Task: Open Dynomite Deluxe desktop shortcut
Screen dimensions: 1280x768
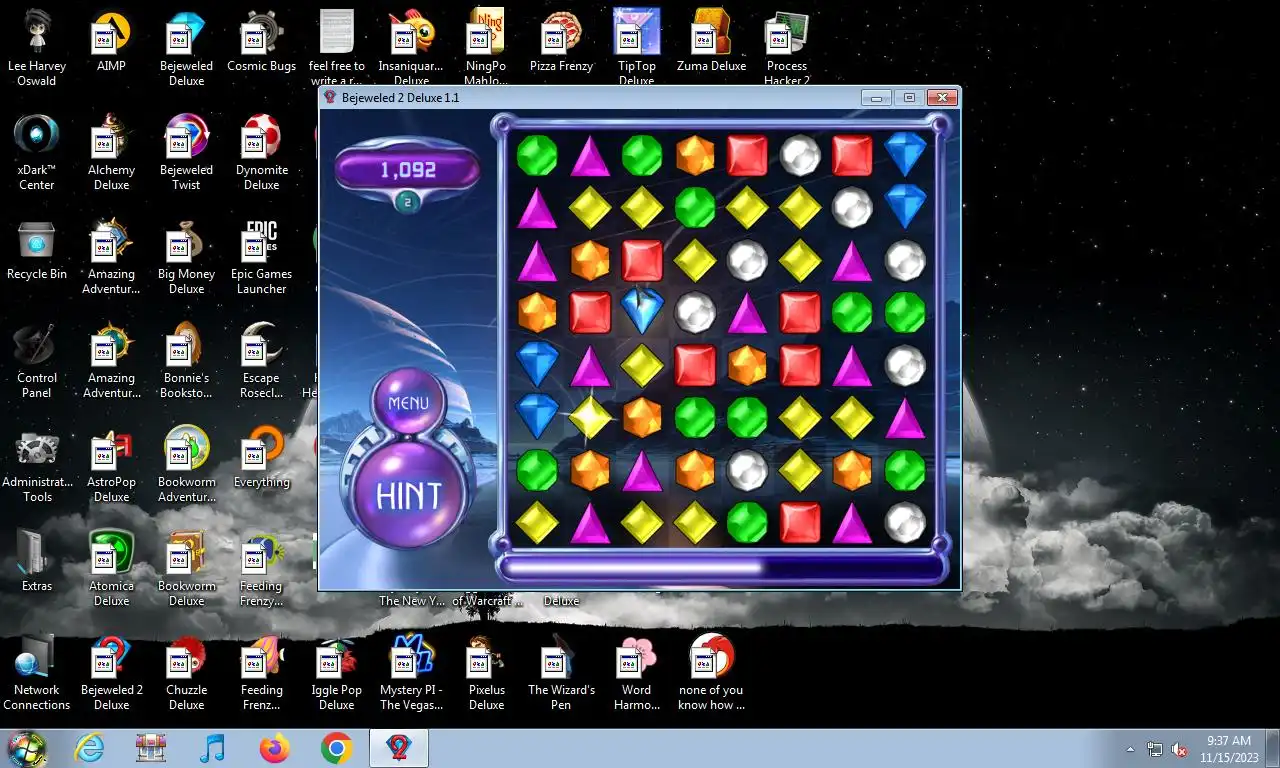Action: coord(261,152)
